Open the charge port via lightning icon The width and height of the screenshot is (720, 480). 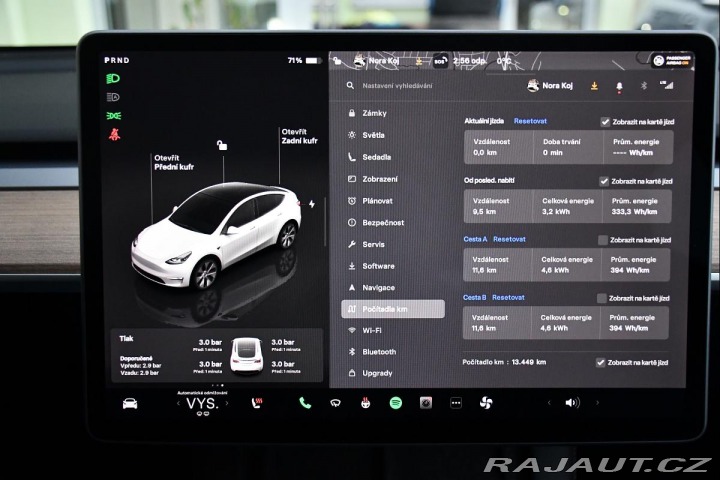[312, 203]
